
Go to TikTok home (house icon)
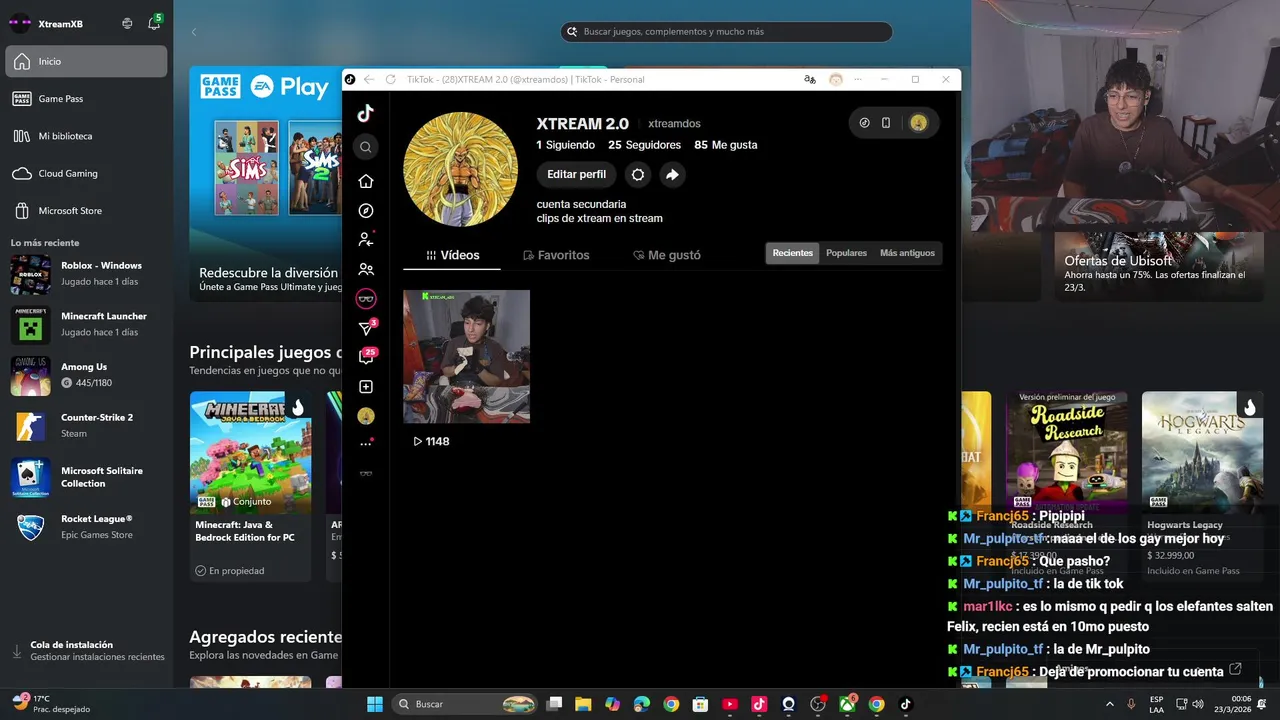(x=366, y=181)
